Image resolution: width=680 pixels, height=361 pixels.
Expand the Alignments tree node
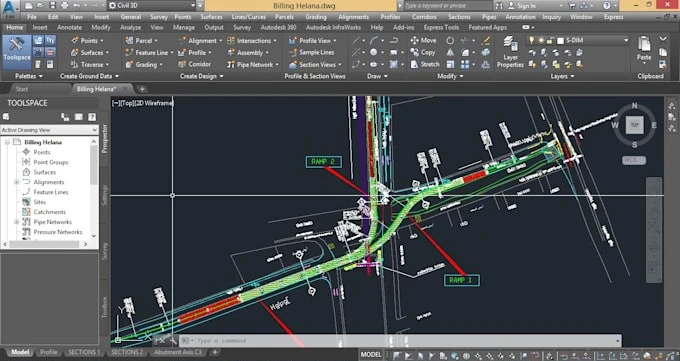tap(16, 182)
